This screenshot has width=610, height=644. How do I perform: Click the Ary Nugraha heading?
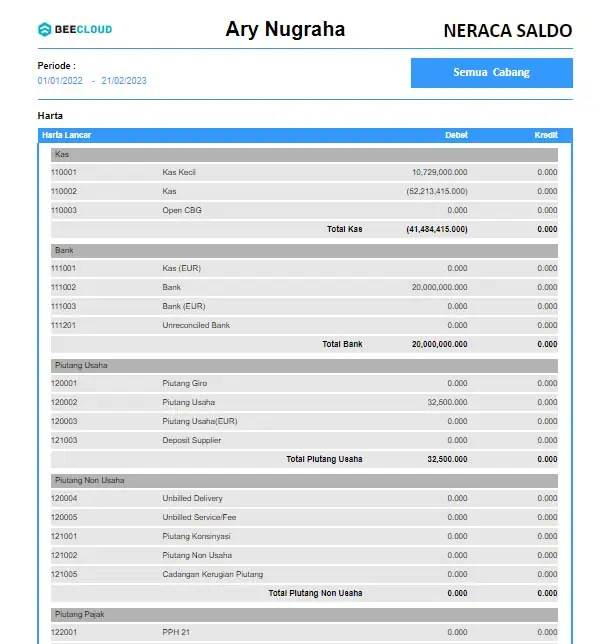(285, 29)
